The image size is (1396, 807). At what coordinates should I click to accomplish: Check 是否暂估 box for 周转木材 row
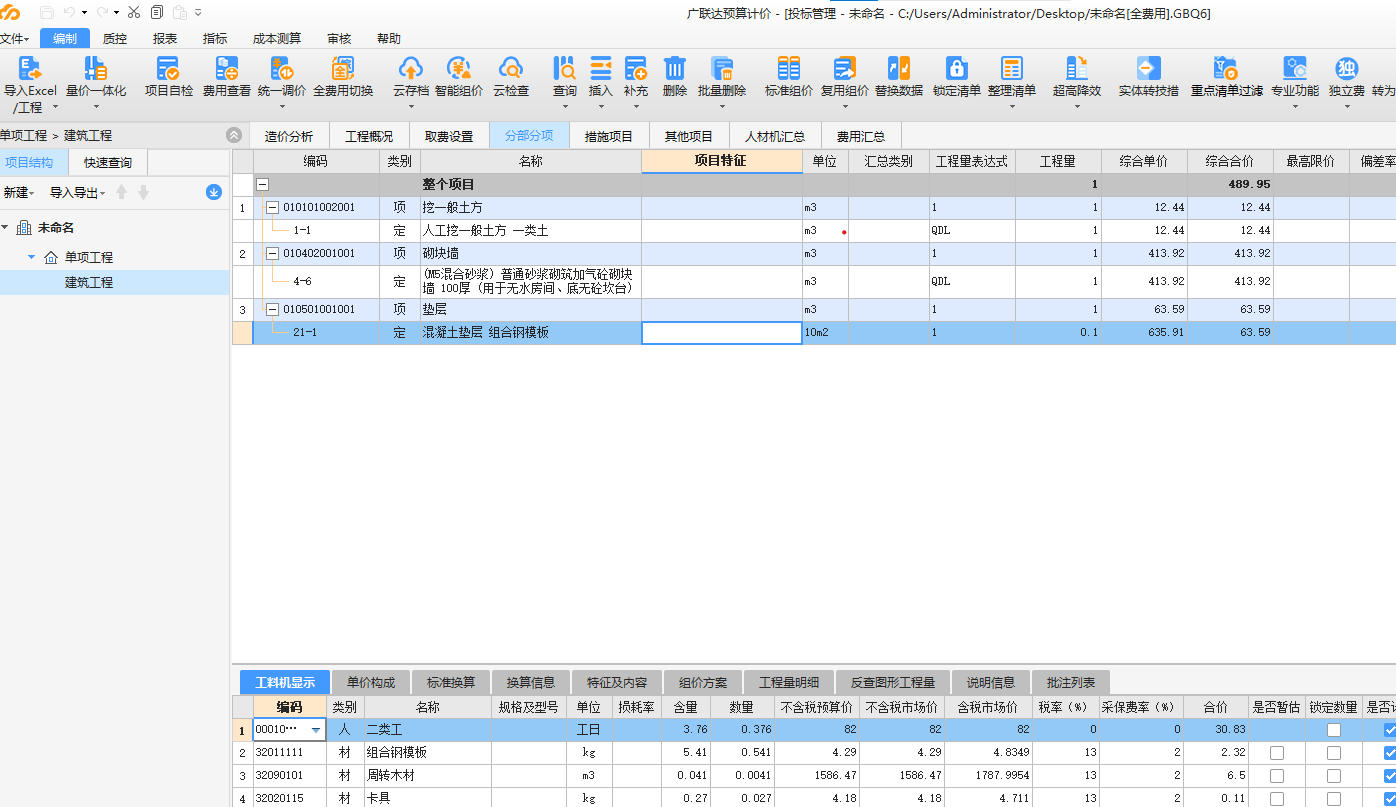click(x=1277, y=776)
